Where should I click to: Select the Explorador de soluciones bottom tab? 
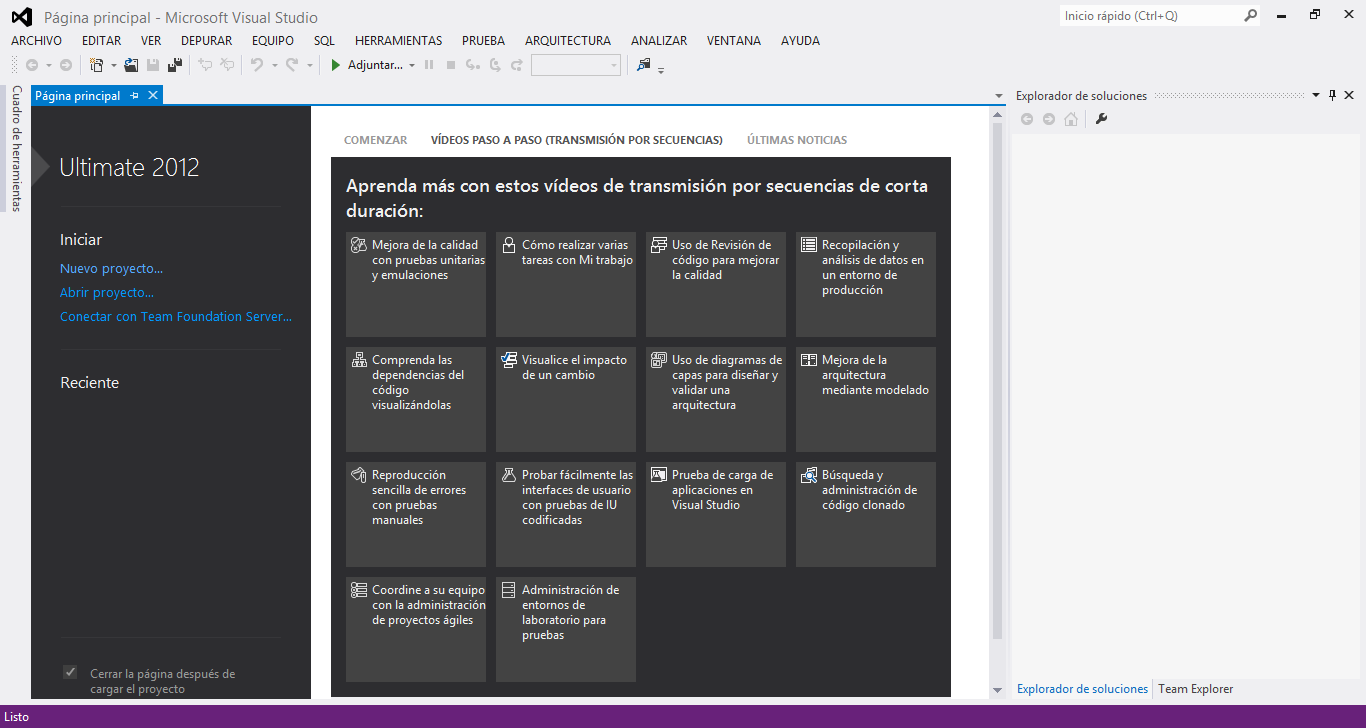point(1083,689)
